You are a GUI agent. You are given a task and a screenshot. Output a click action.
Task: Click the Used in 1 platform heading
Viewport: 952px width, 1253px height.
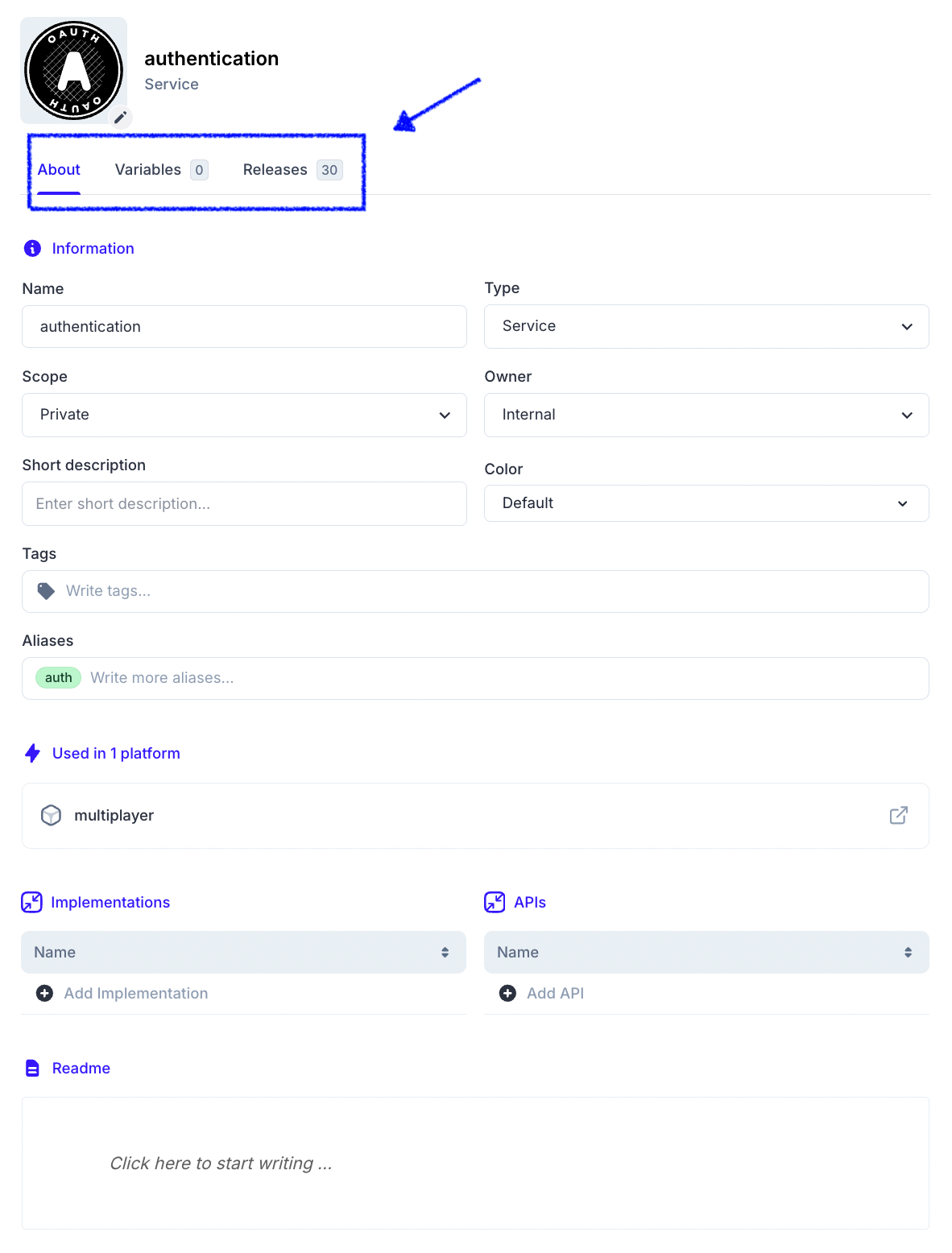[116, 754]
